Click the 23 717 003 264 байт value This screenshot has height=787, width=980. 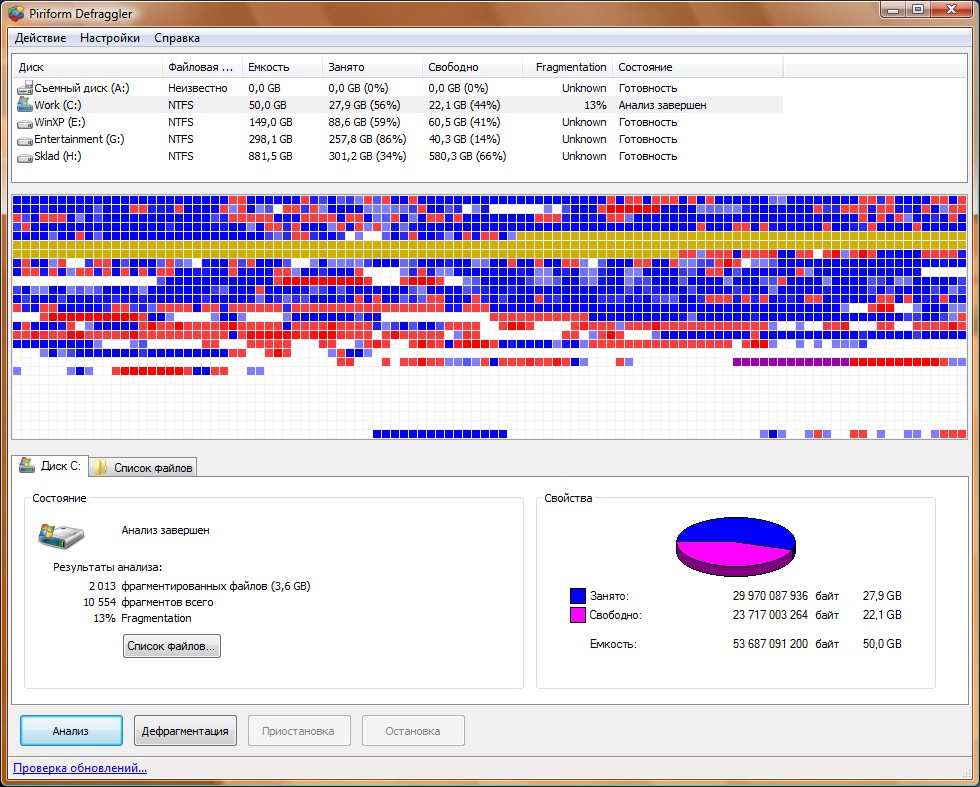786,614
